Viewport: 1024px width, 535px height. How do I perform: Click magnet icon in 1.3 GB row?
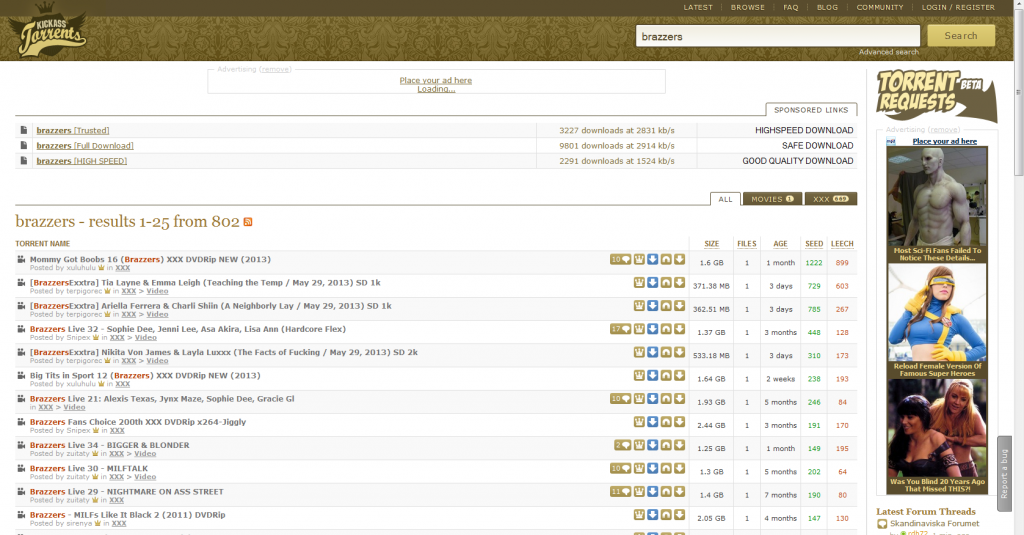tap(666, 468)
